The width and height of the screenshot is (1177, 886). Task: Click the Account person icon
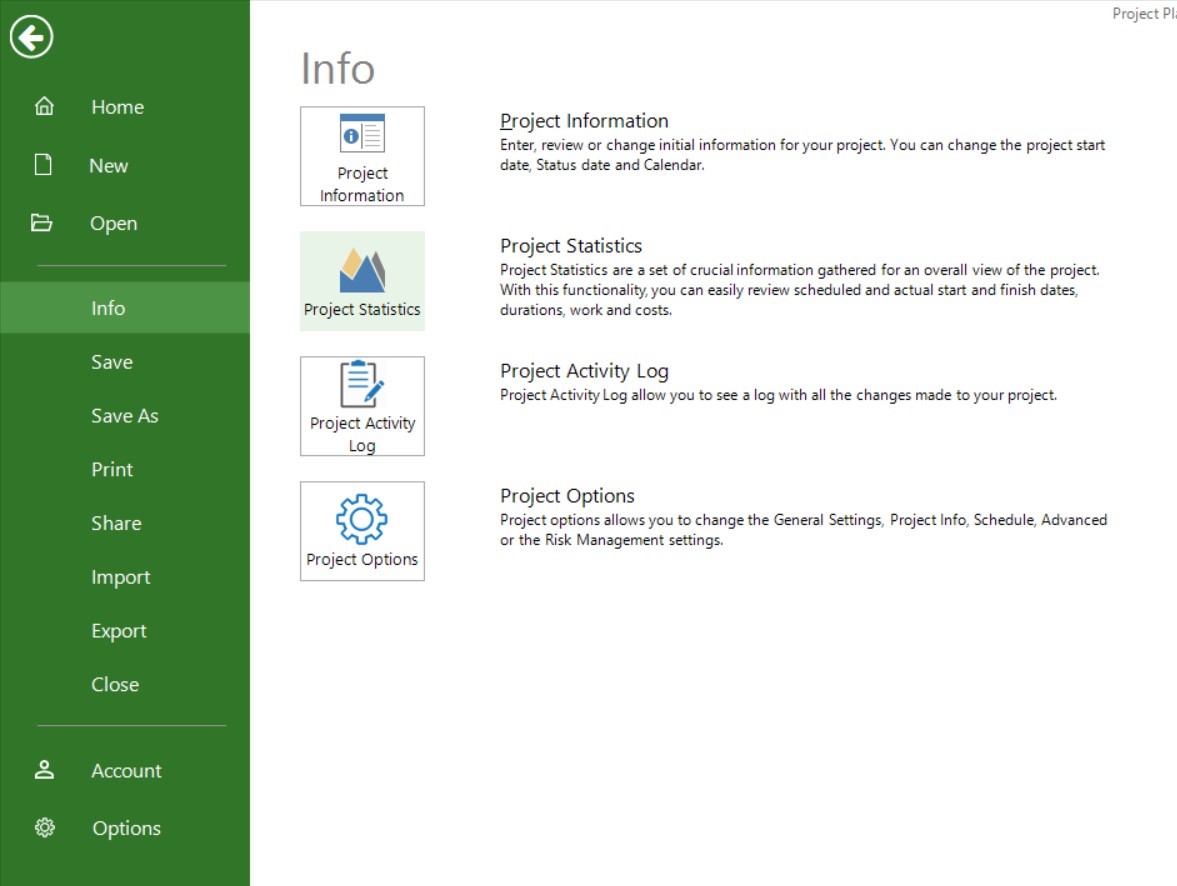44,770
